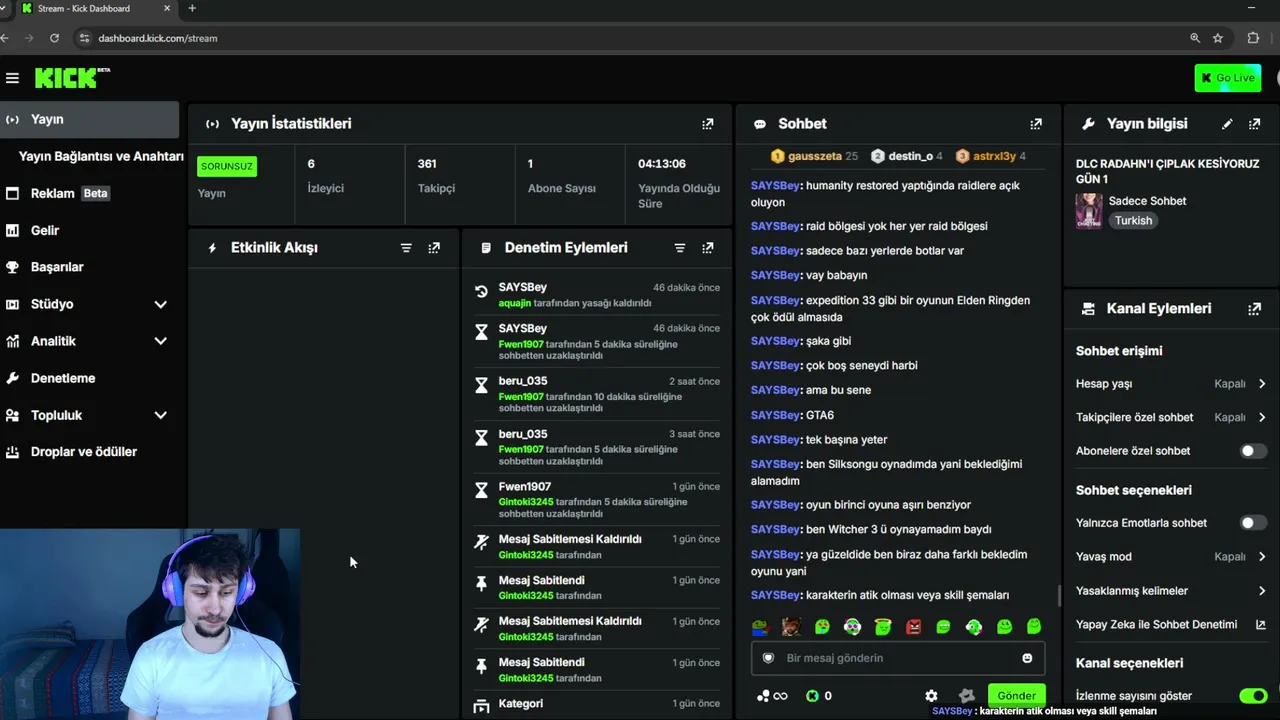Viewport: 1280px width, 720px height.
Task: Click the Kategori moderation entry
Action: pyautogui.click(x=597, y=704)
